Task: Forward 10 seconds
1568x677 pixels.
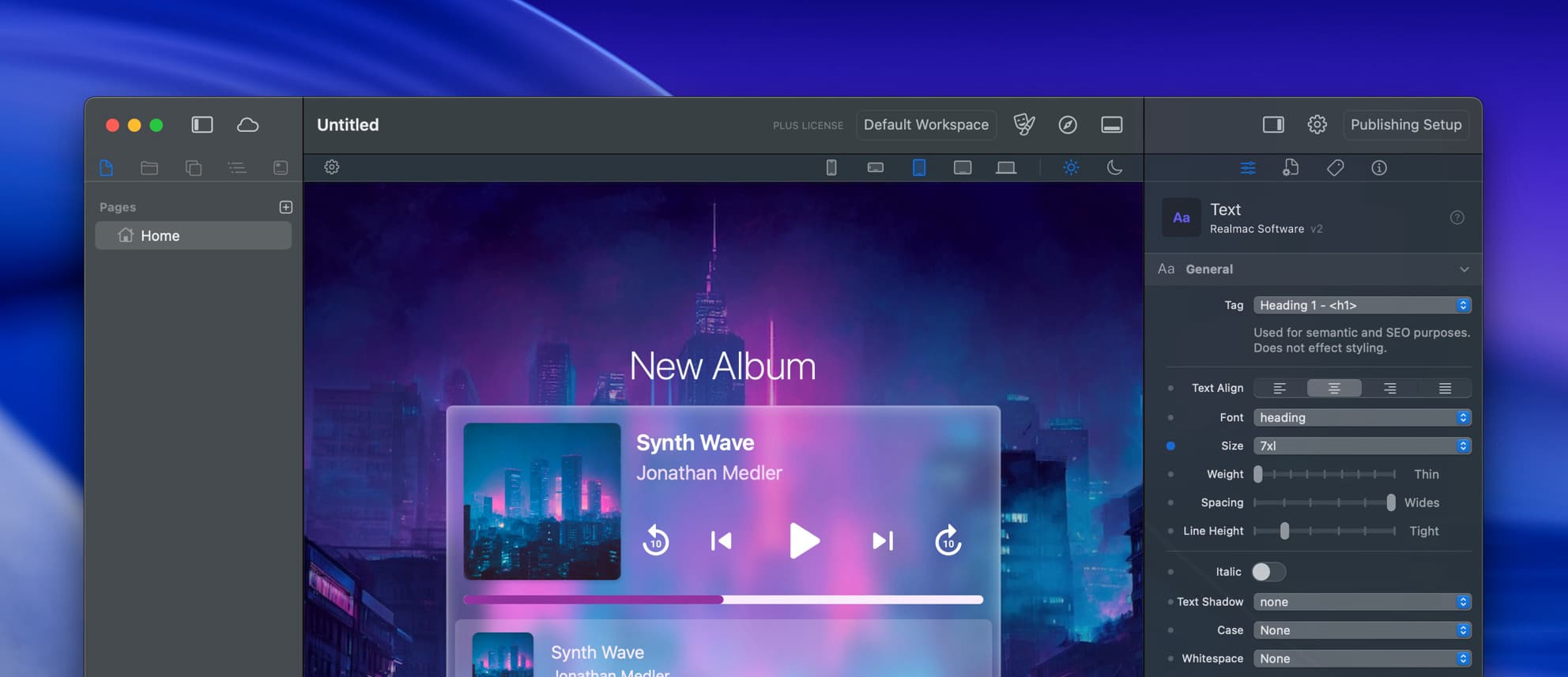Action: (x=948, y=541)
